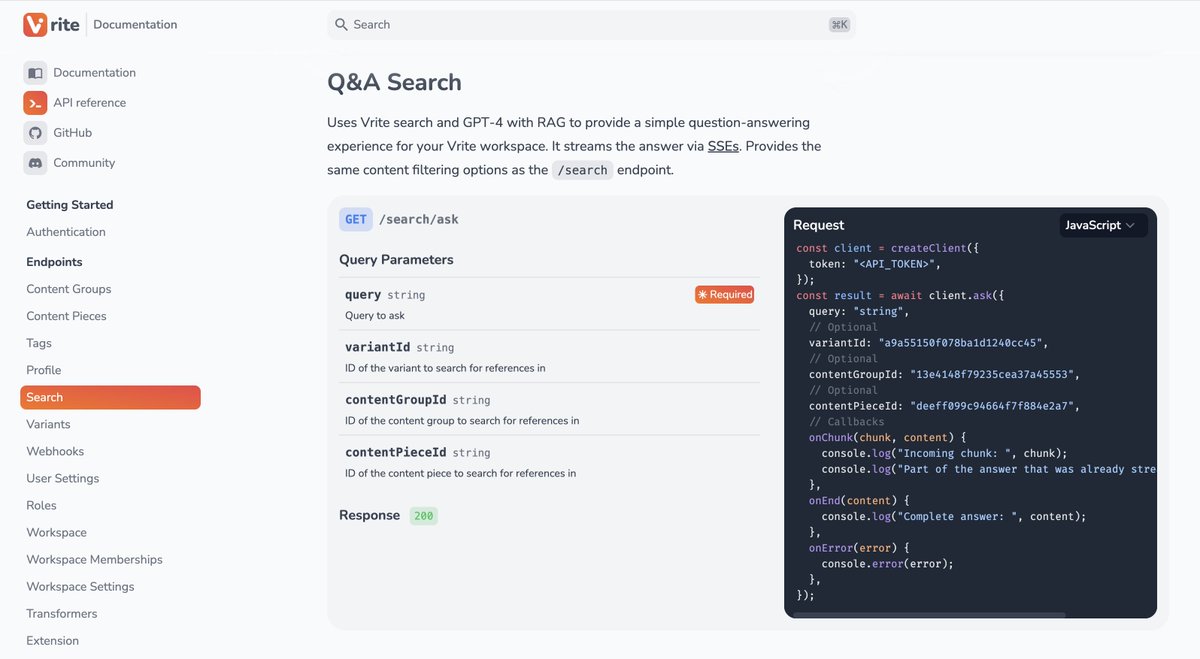This screenshot has width=1200, height=659.
Task: Select the Authentication page under Getting Started
Action: coord(65,231)
